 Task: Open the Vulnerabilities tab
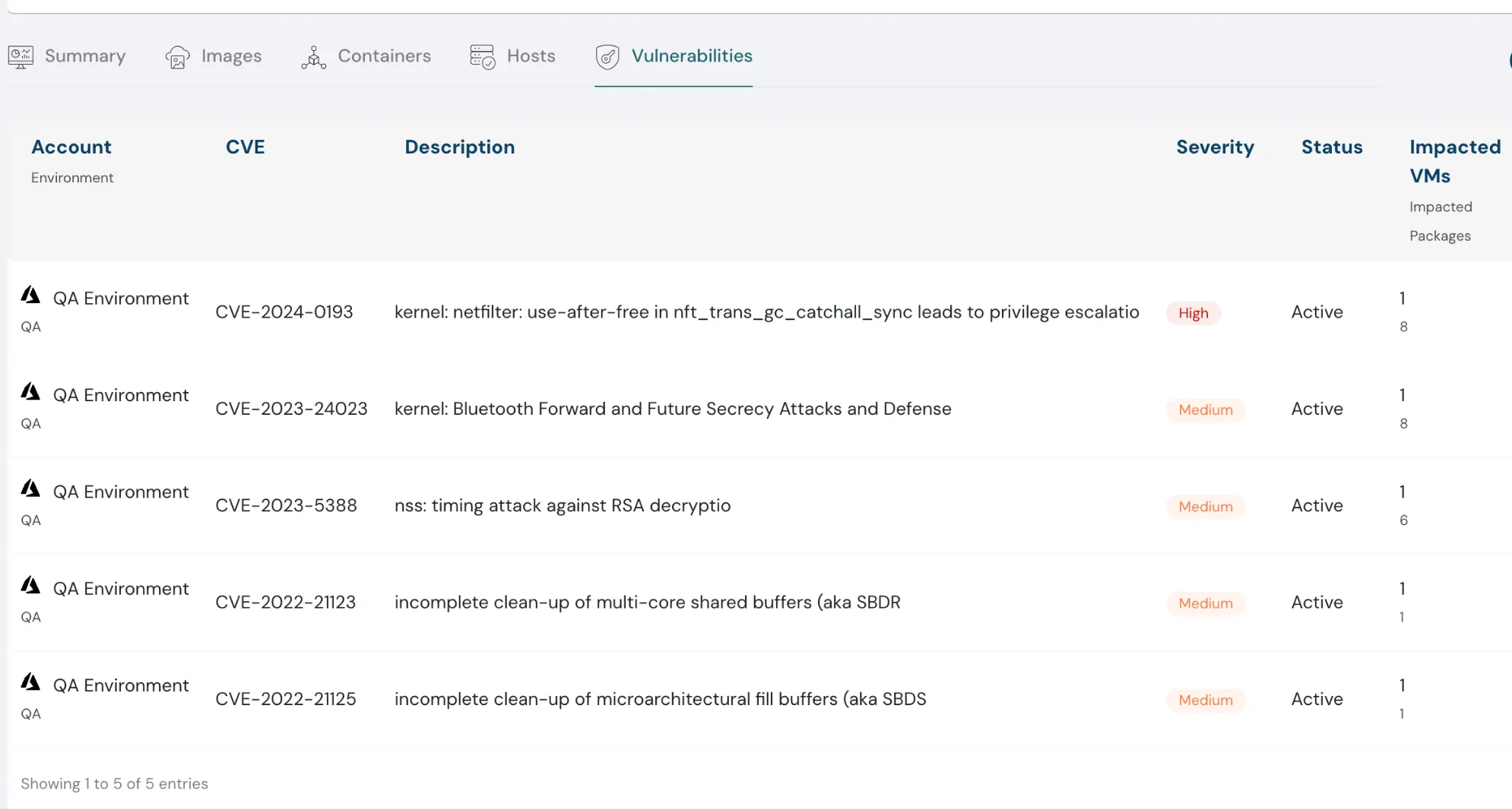(x=693, y=55)
